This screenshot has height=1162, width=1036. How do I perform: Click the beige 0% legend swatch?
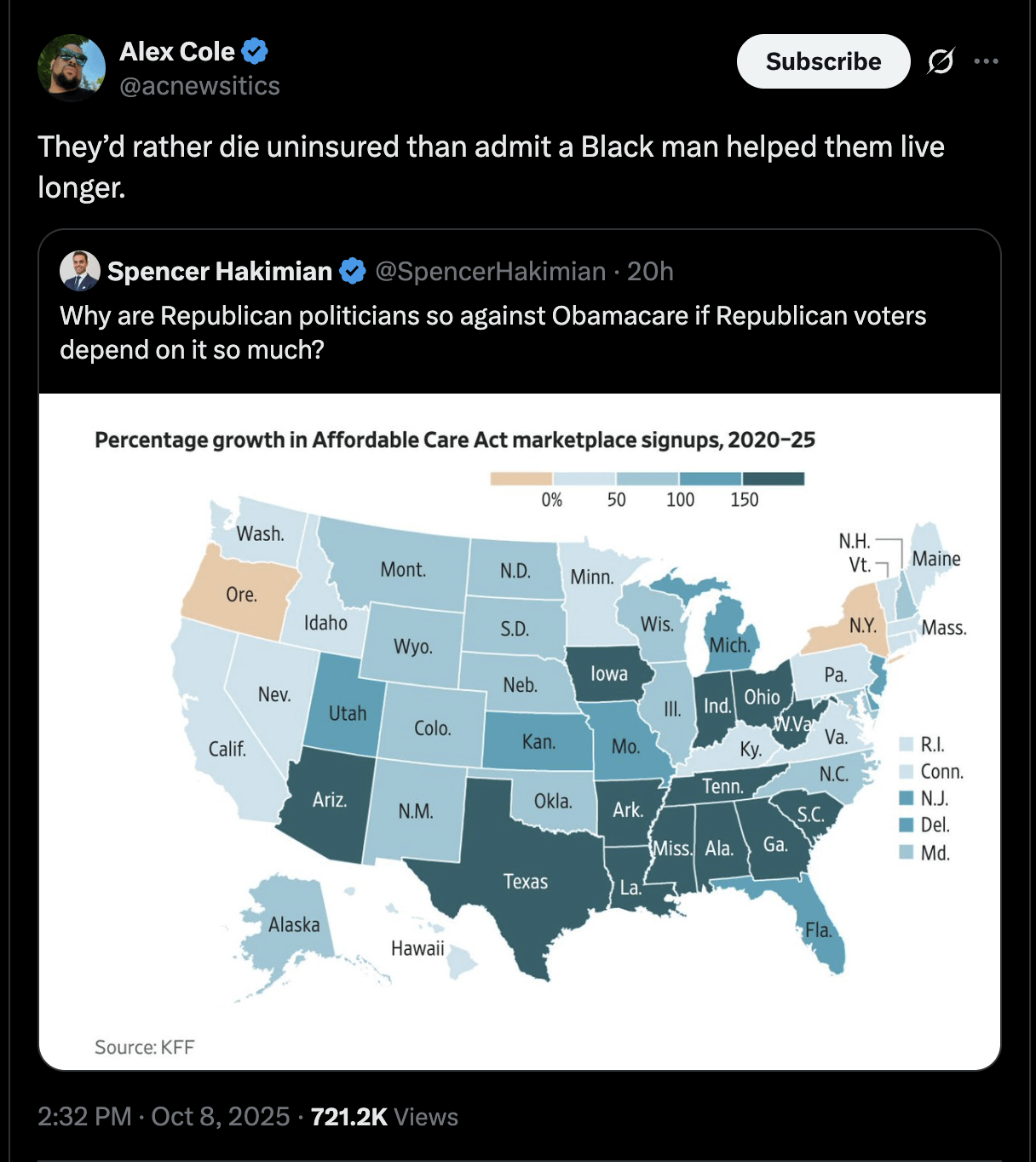pyautogui.click(x=521, y=479)
